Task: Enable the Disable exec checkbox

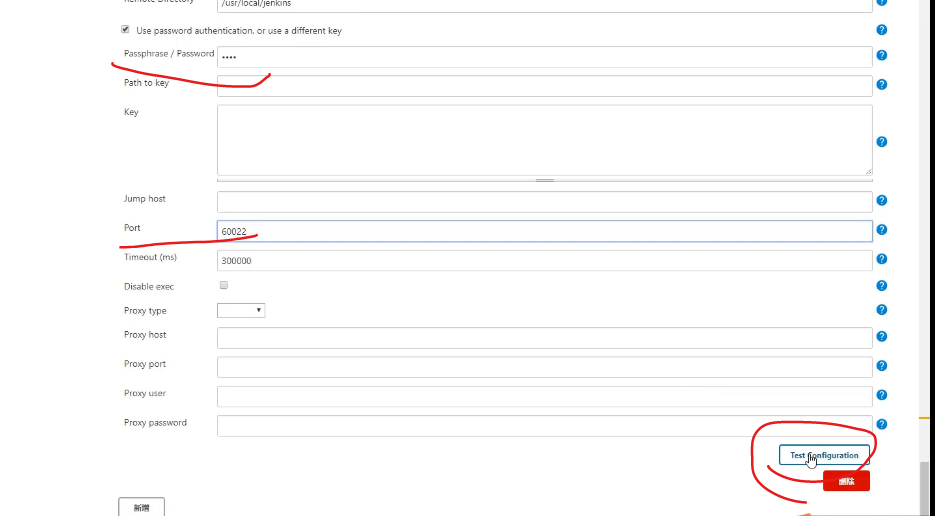Action: click(223, 285)
